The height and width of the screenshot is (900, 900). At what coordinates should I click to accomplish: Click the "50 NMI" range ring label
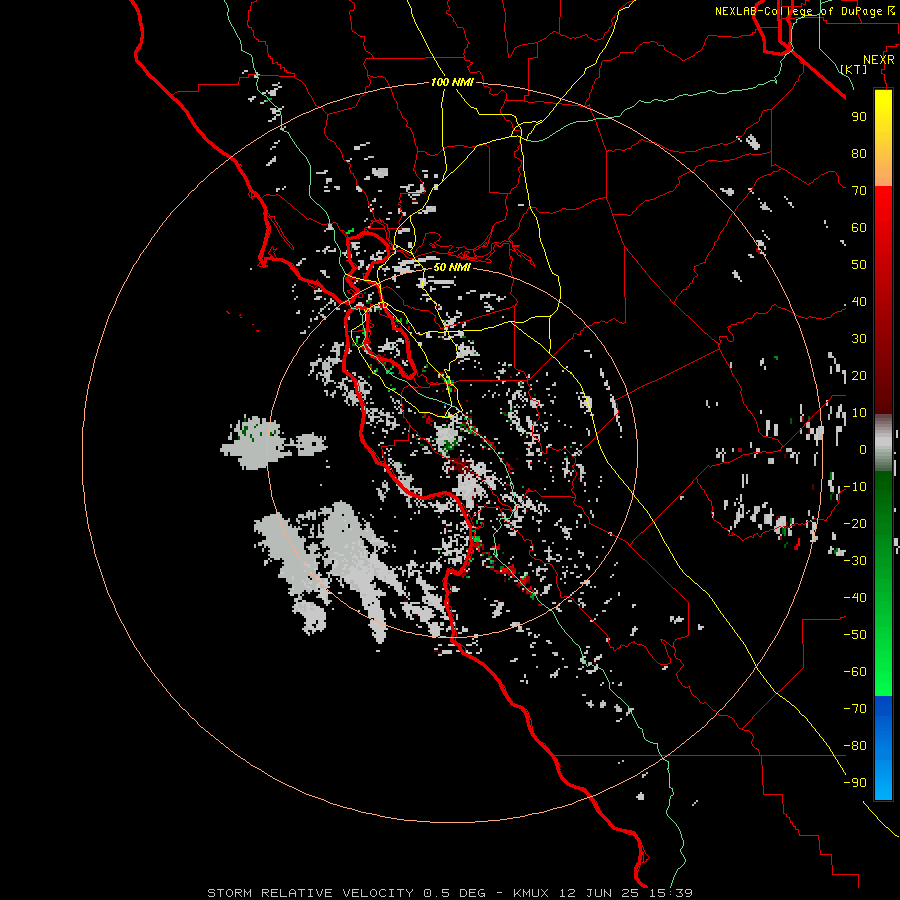tap(452, 267)
